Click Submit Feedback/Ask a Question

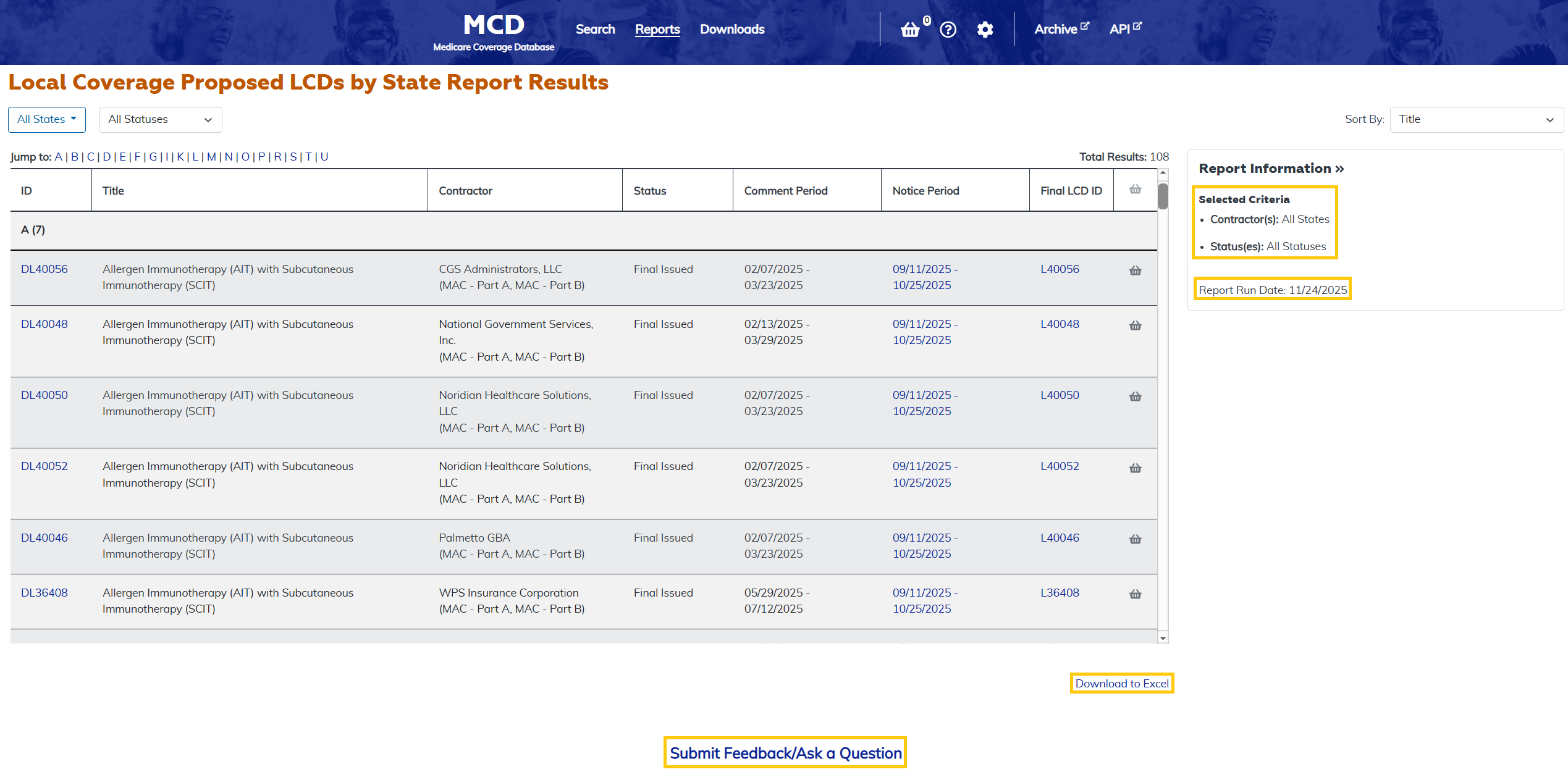tap(785, 753)
